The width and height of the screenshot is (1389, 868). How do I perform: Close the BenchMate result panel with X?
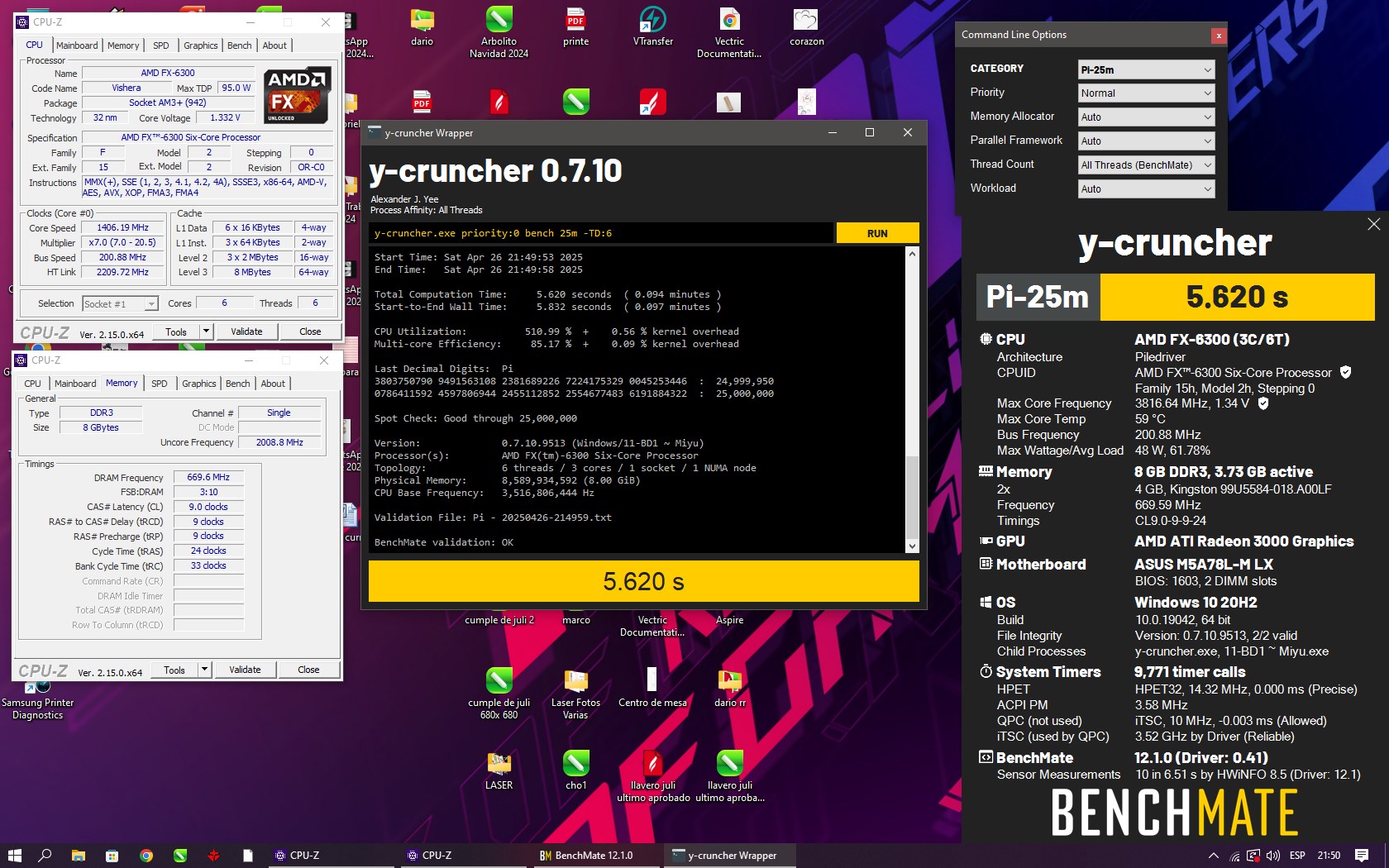tap(1373, 224)
